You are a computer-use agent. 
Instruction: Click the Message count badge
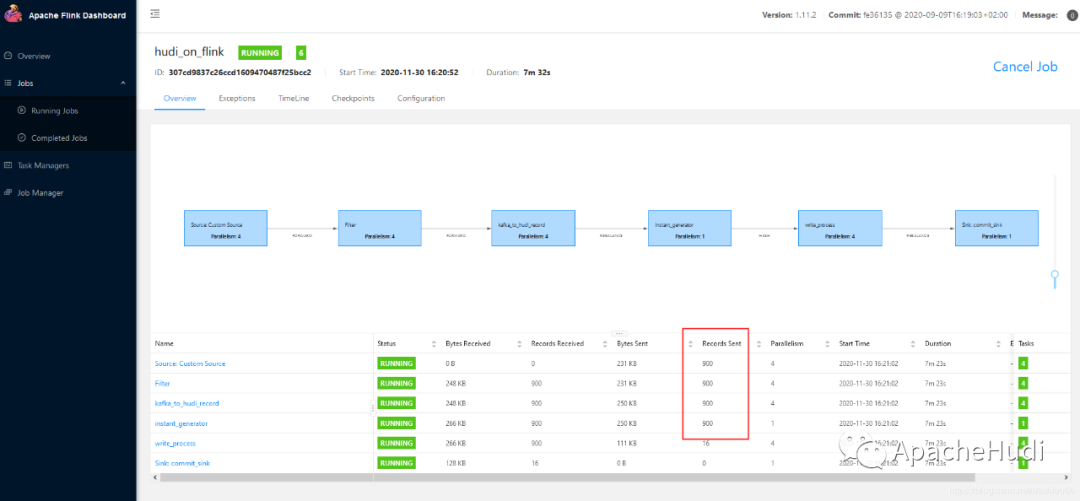[1072, 15]
